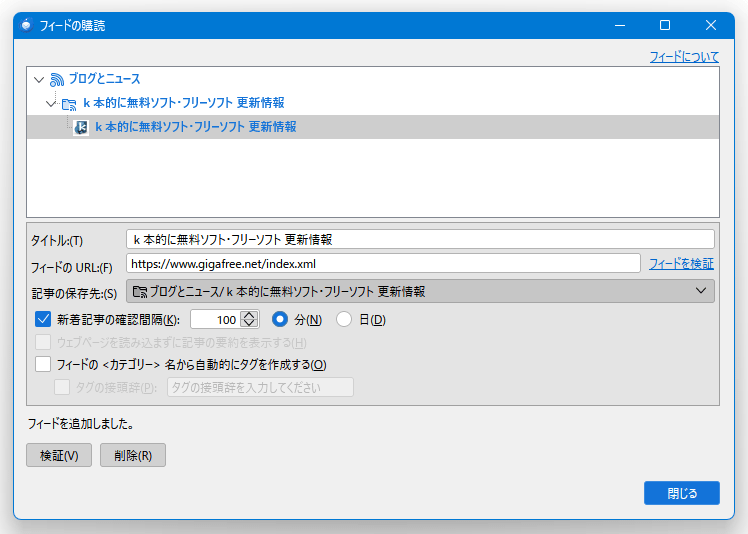This screenshot has height=534, width=748.
Task: Focus the フィードの URL field
Action: (383, 263)
